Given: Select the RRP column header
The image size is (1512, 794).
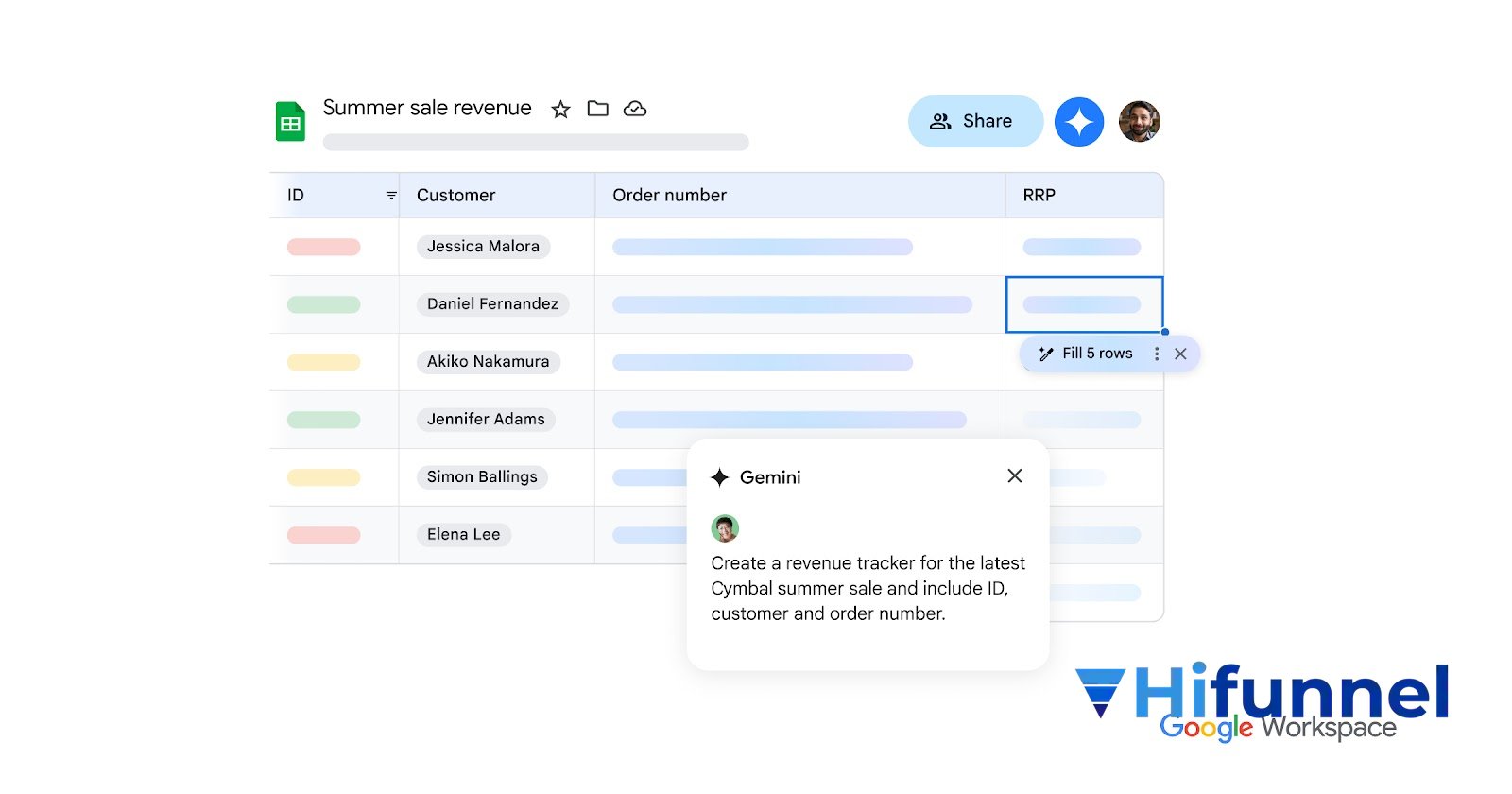Looking at the screenshot, I should pyautogui.click(x=1084, y=195).
